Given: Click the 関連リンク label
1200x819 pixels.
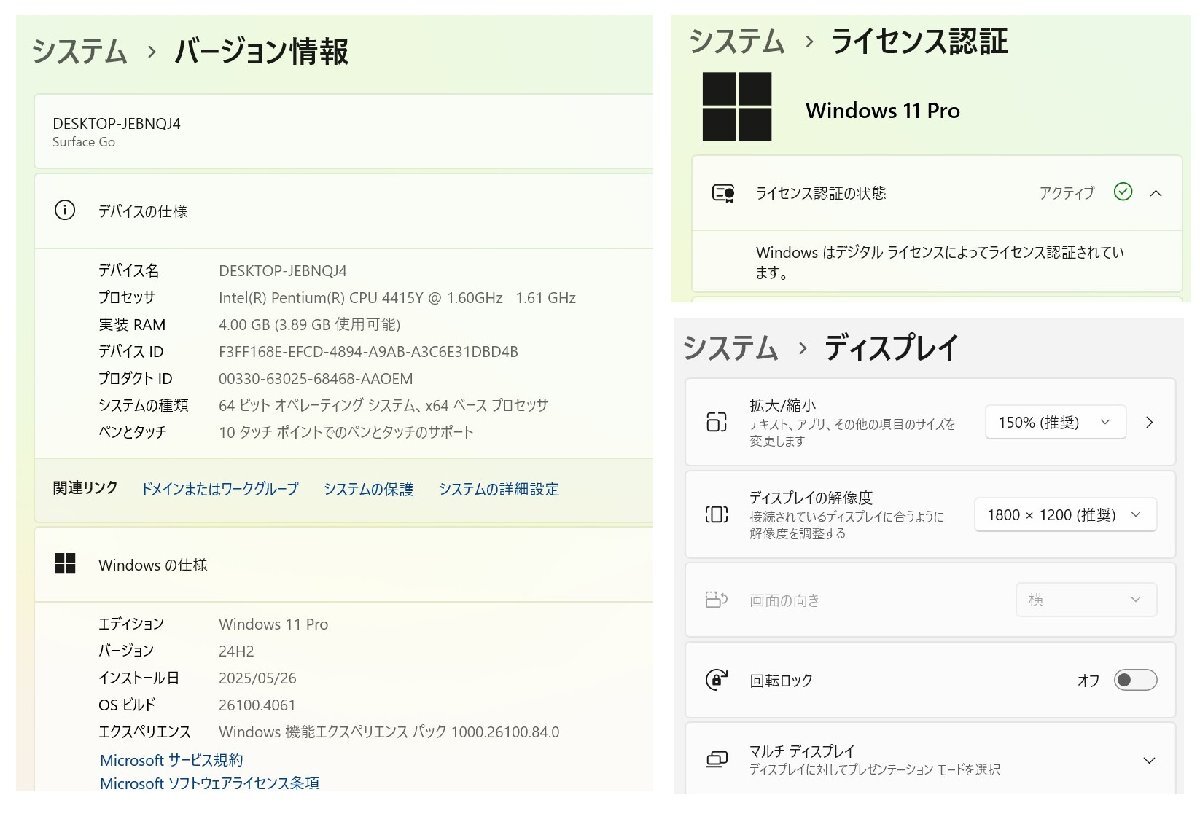Looking at the screenshot, I should [85, 488].
